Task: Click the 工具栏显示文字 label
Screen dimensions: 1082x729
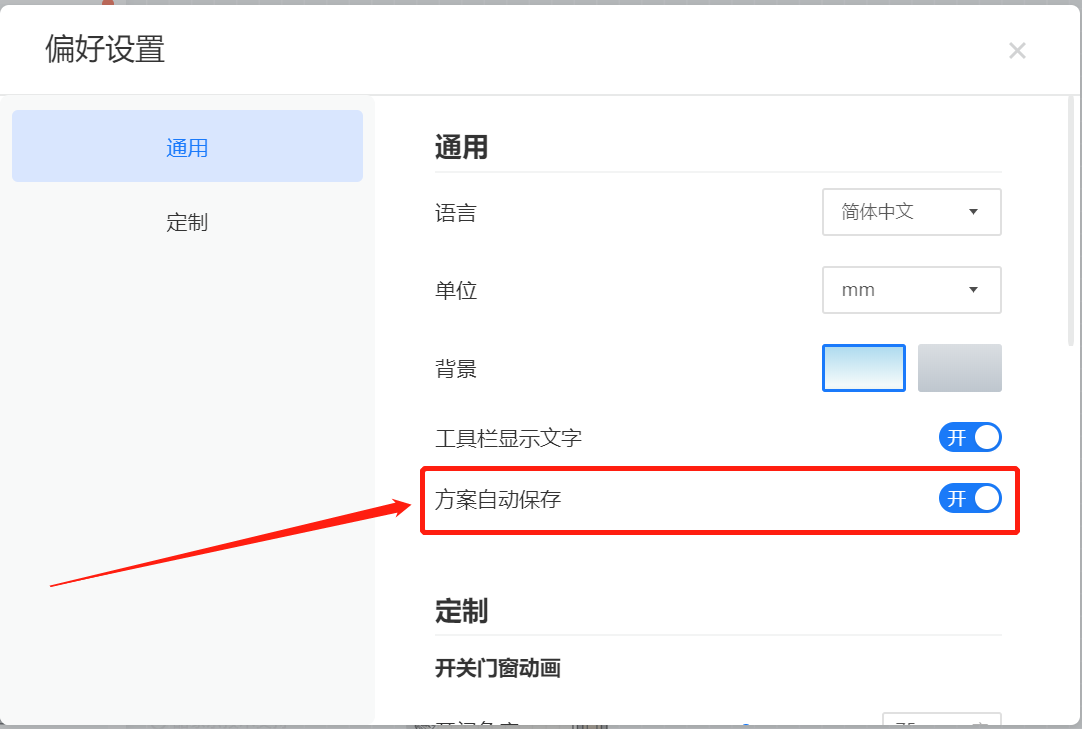Action: click(509, 438)
